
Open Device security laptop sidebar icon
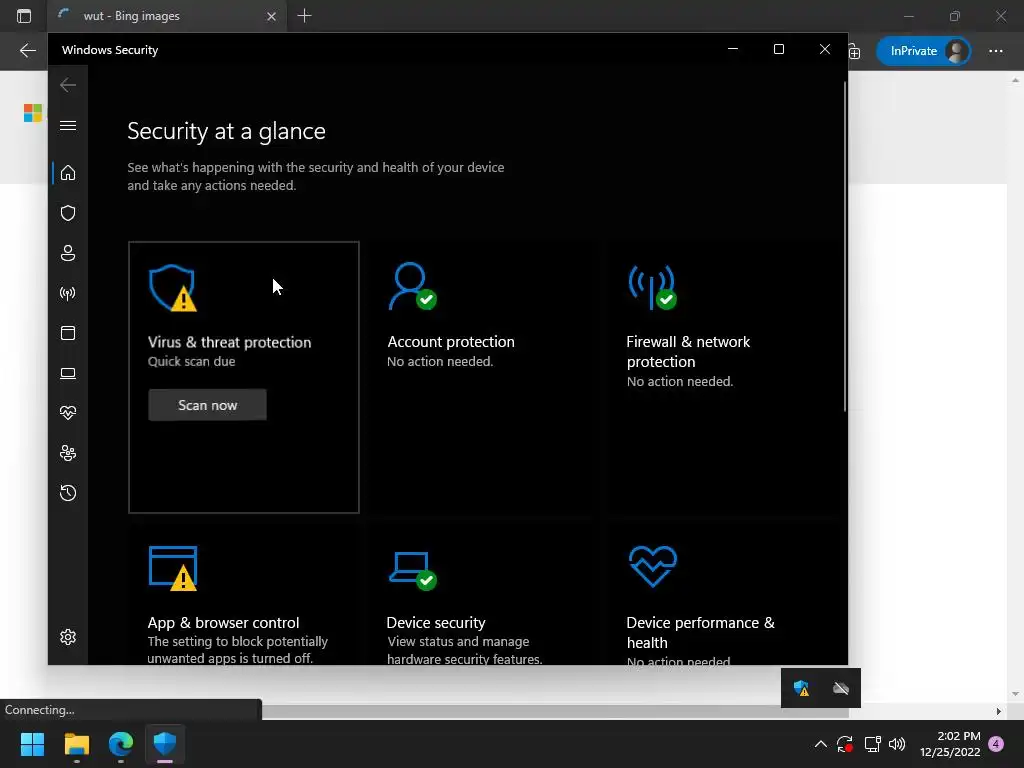click(x=68, y=373)
